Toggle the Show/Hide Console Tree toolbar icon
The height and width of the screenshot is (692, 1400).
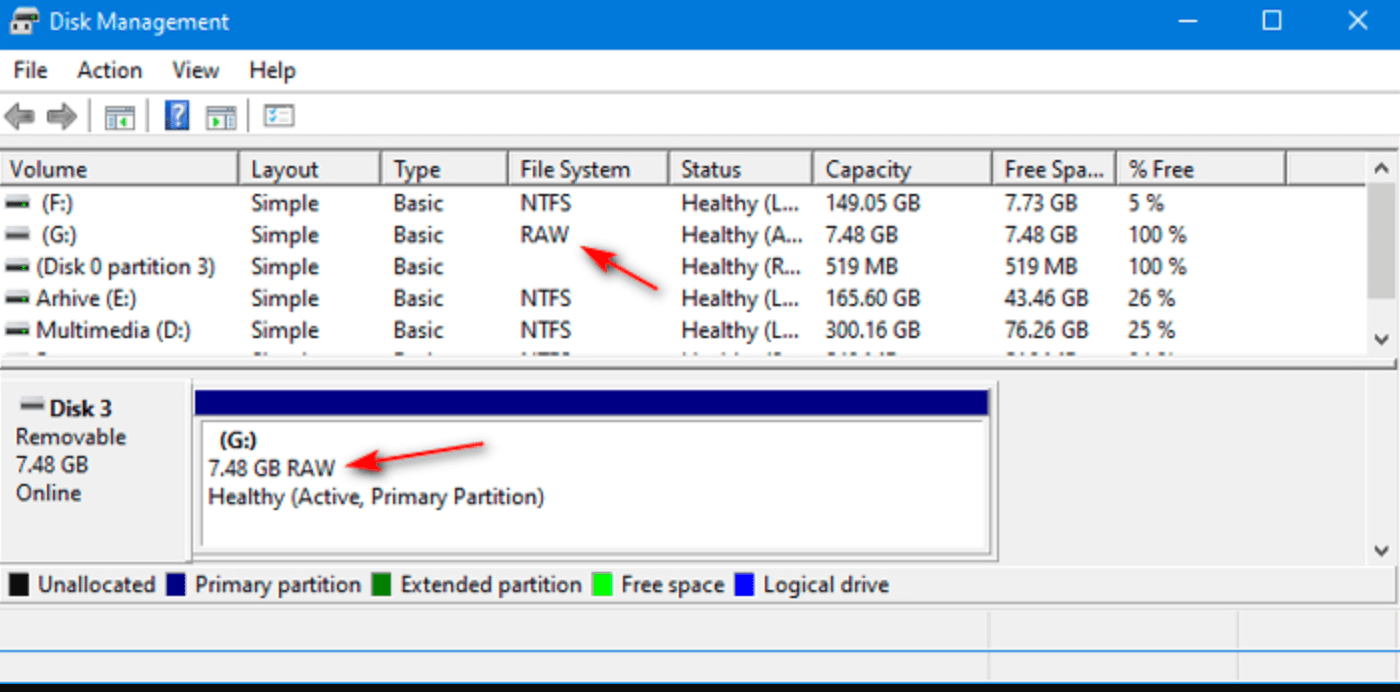[x=120, y=115]
